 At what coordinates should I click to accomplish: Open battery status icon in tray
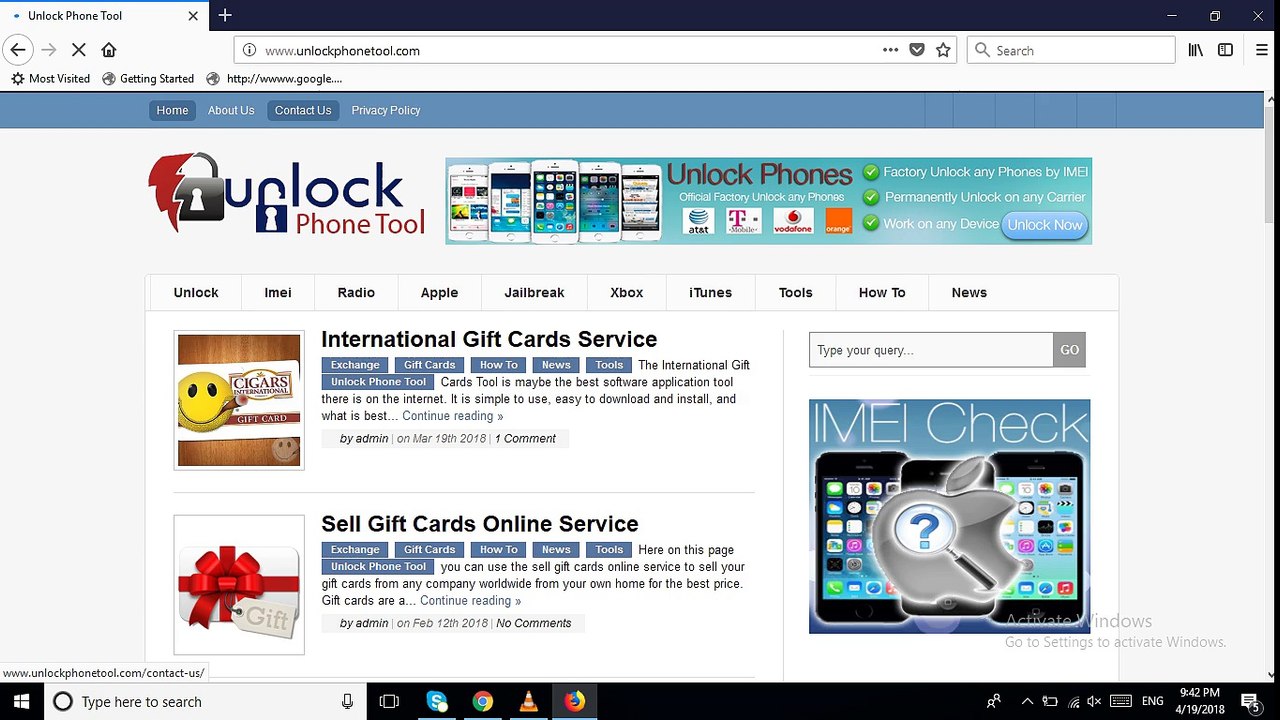(1050, 702)
